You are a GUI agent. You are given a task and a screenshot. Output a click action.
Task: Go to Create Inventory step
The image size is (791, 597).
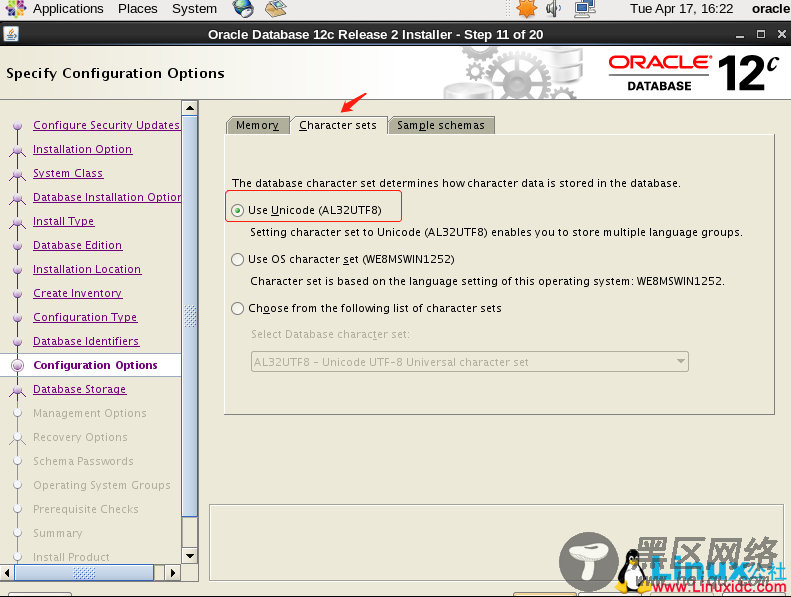tap(78, 293)
